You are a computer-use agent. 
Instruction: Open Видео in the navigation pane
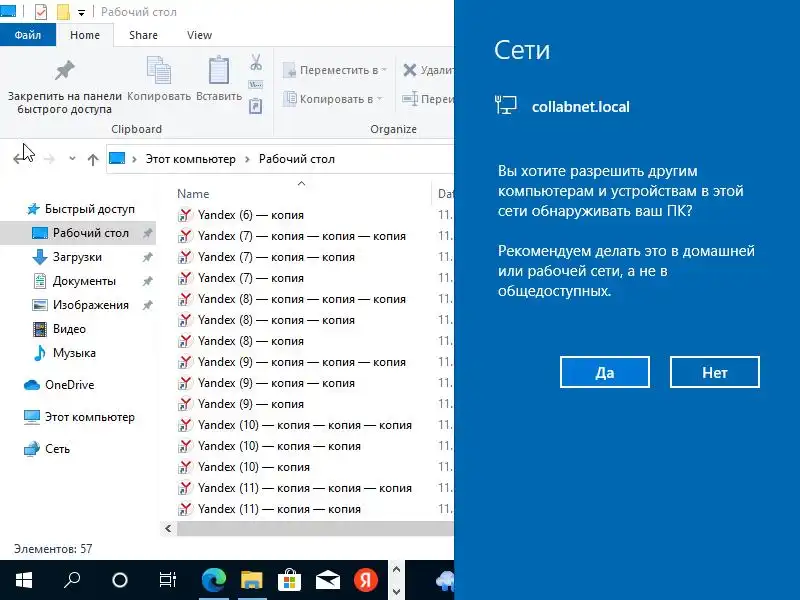click(x=59, y=329)
